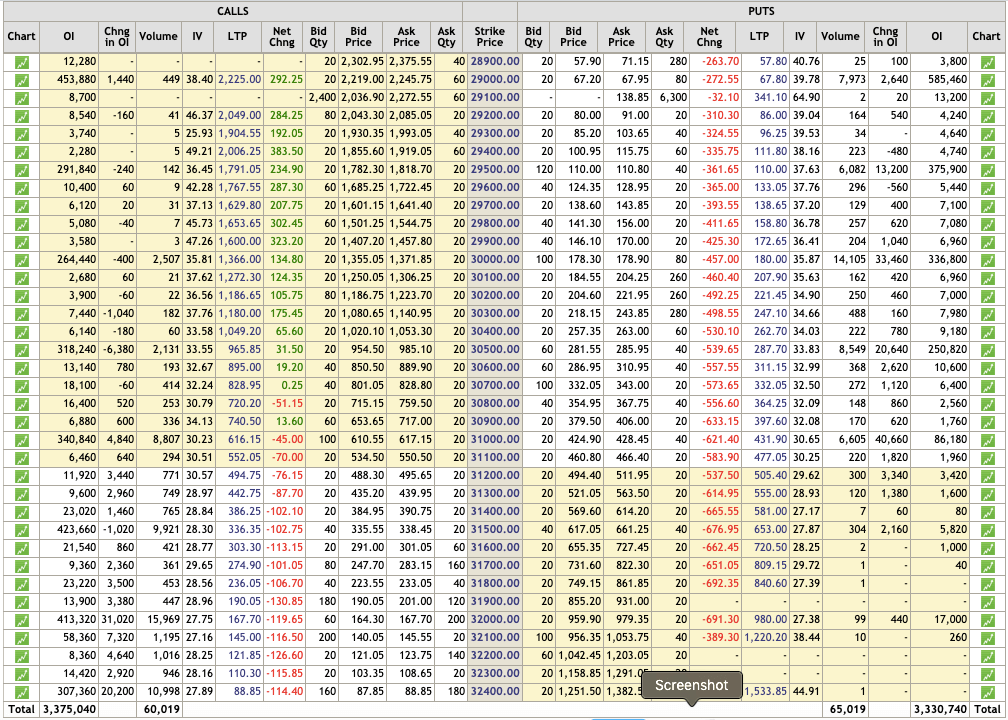Click the CALLS section header
The image size is (1008, 720).
tap(233, 12)
